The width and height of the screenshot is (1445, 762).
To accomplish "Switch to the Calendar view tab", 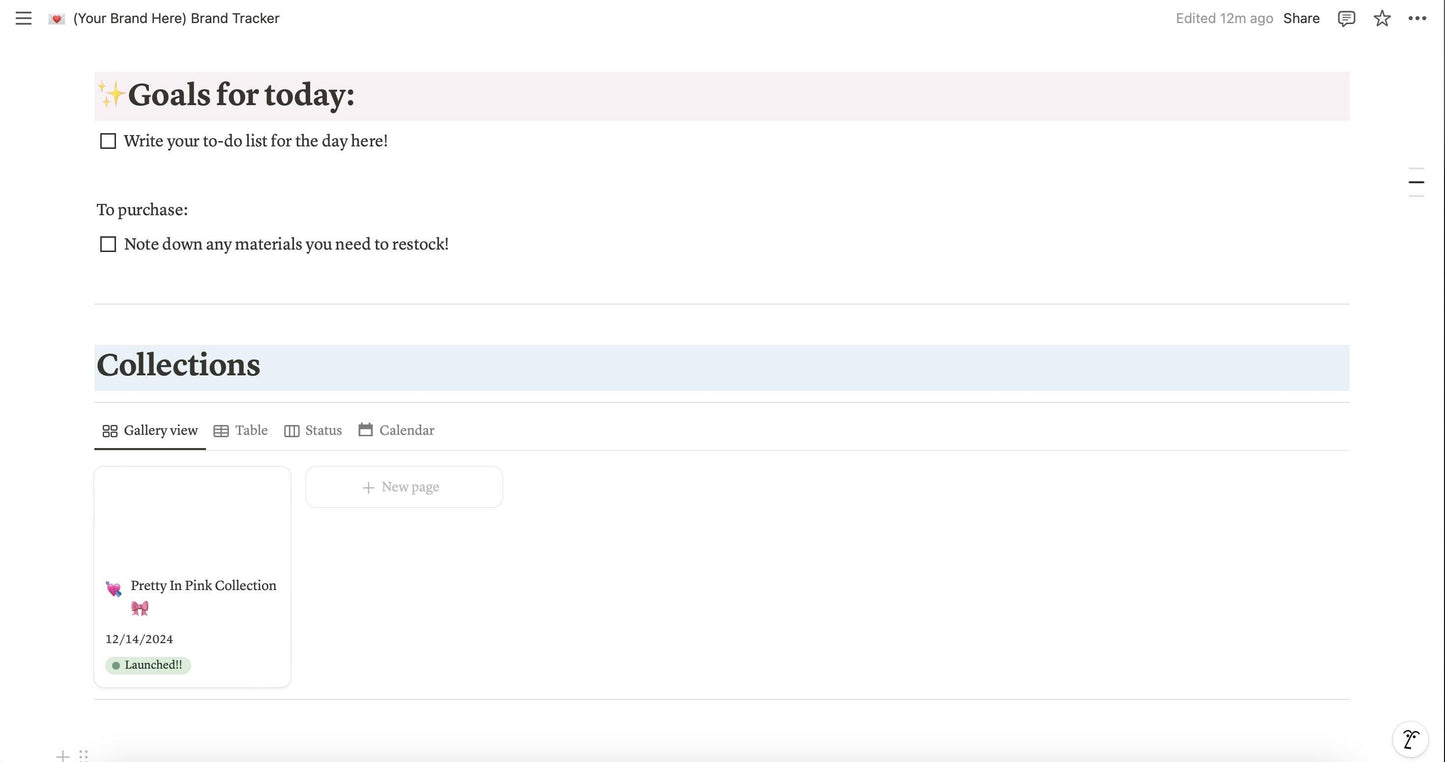I will [409, 428].
